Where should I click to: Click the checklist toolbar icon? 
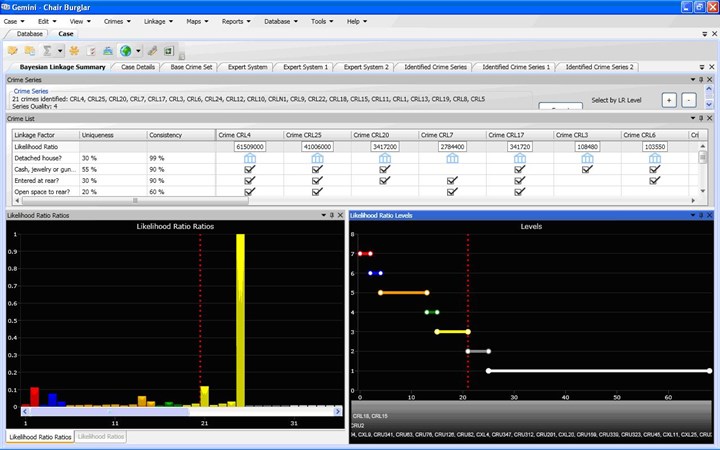[92, 50]
